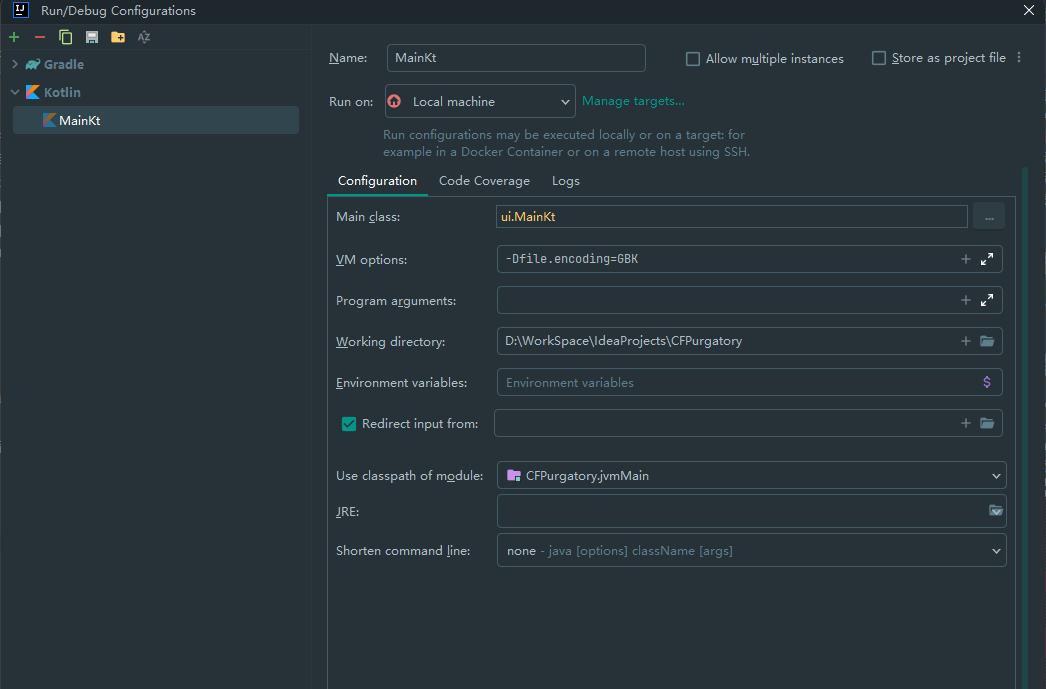Screen dimensions: 1046x689
Task: Enable Store as project file checkbox
Action: pos(879,58)
